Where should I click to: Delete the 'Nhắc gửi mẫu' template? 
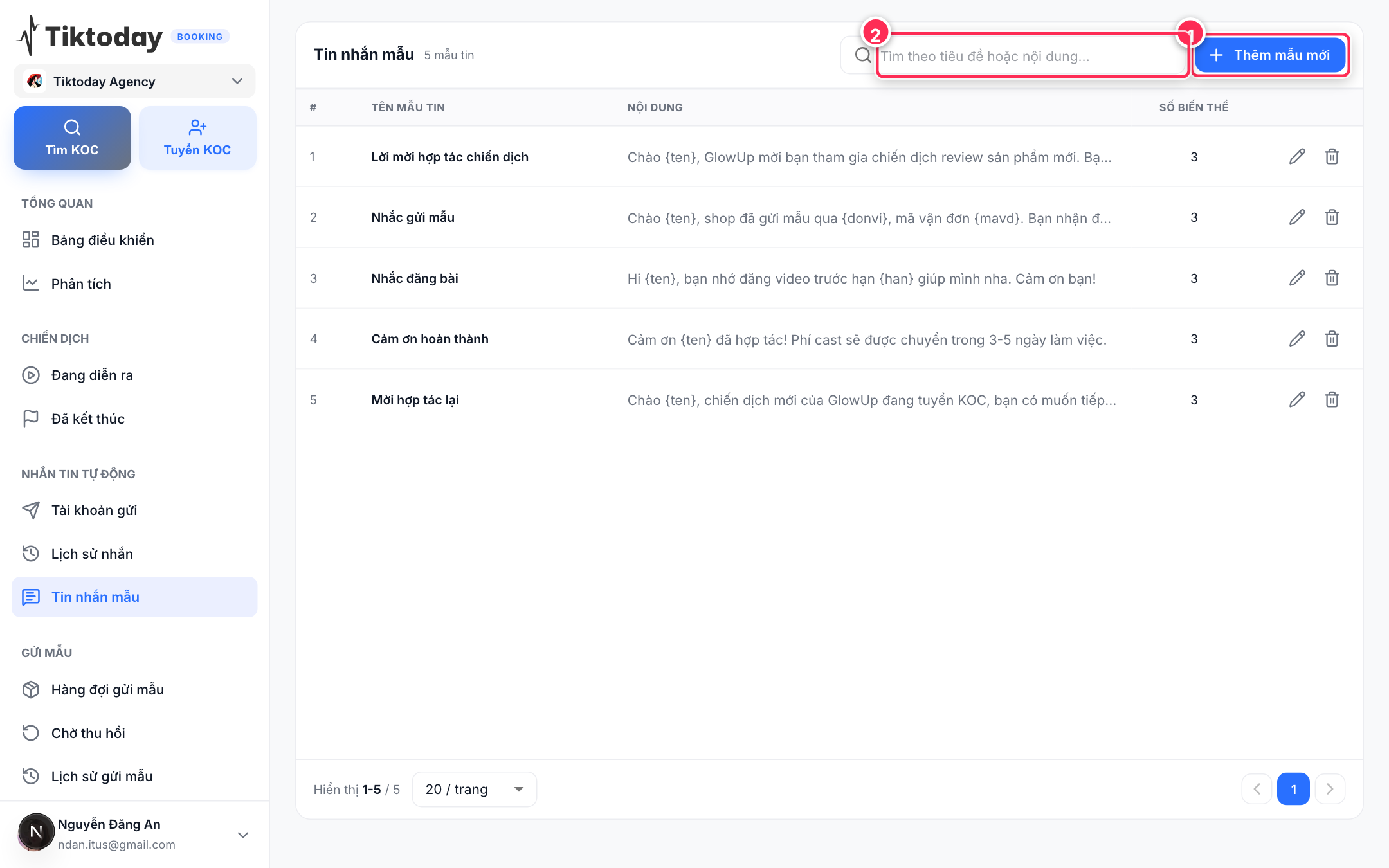point(1332,217)
